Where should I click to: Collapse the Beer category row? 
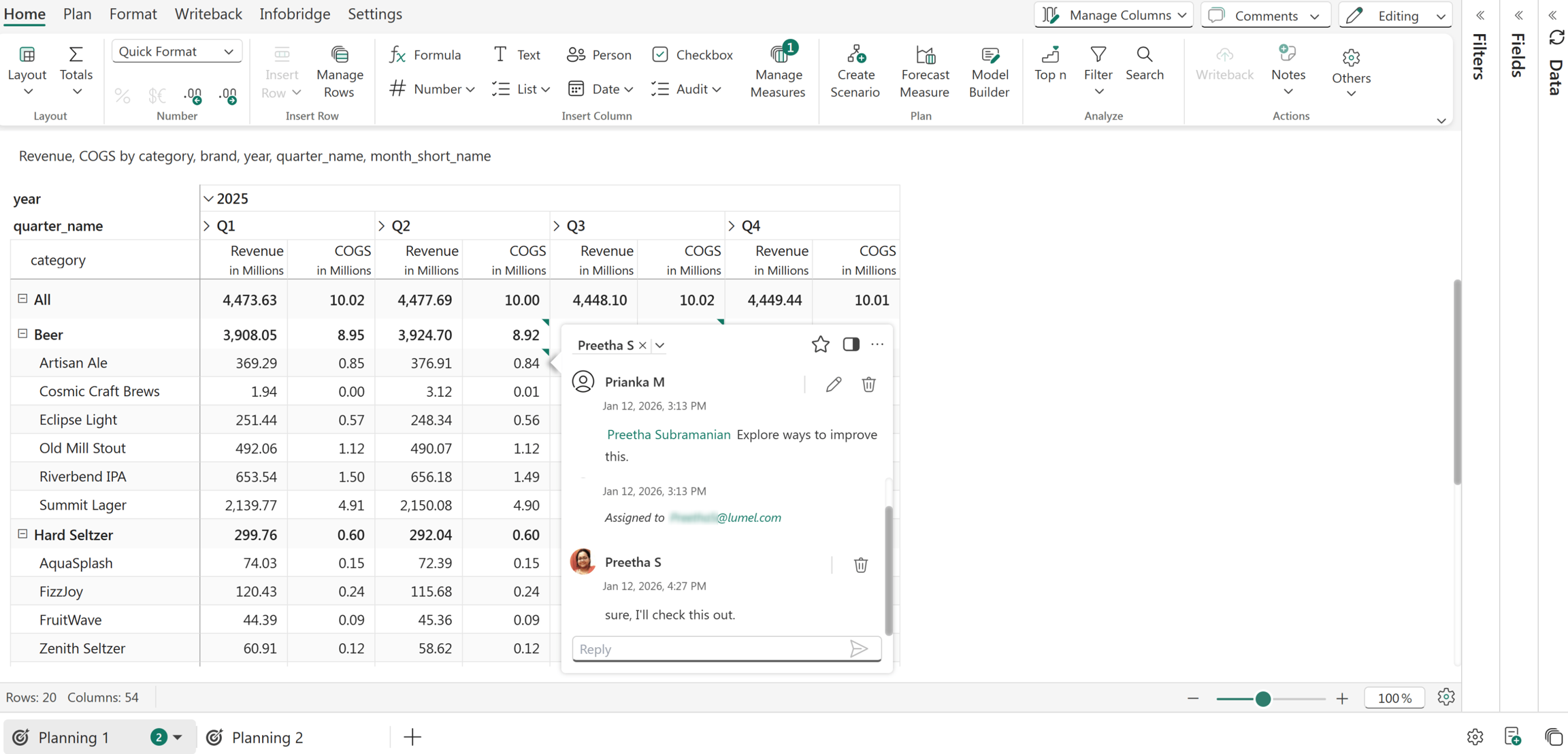pyautogui.click(x=22, y=333)
